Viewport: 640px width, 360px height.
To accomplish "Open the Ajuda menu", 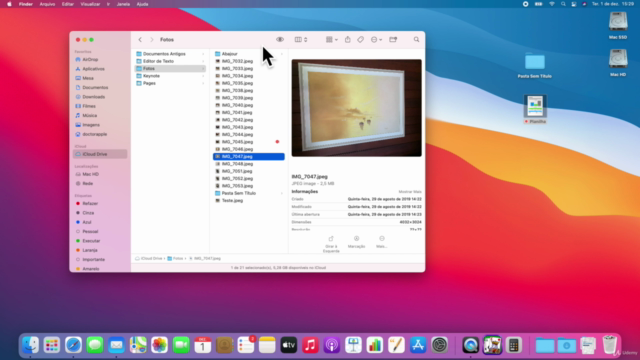I will [142, 4].
